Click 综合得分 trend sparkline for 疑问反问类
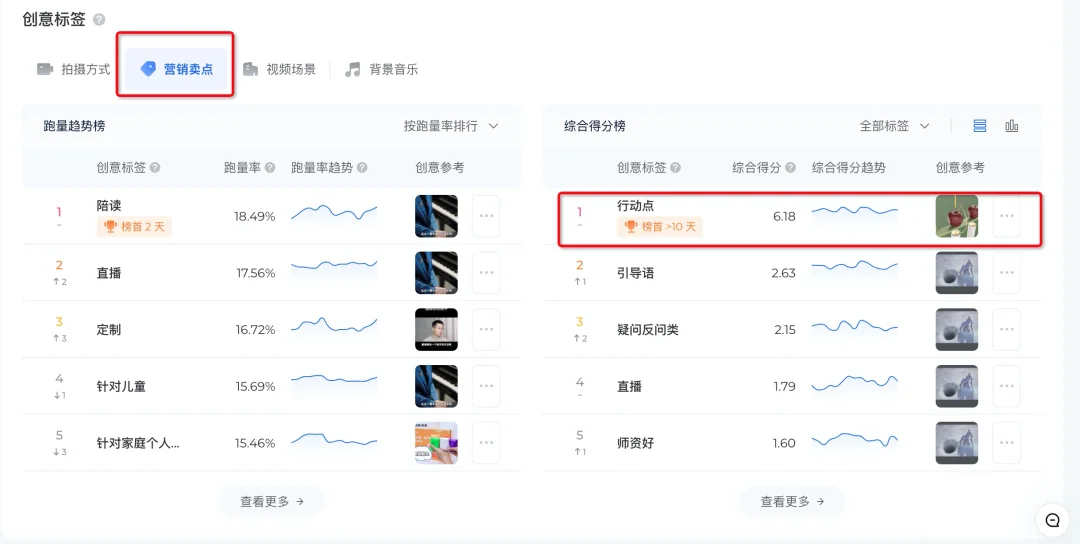 tap(855, 326)
